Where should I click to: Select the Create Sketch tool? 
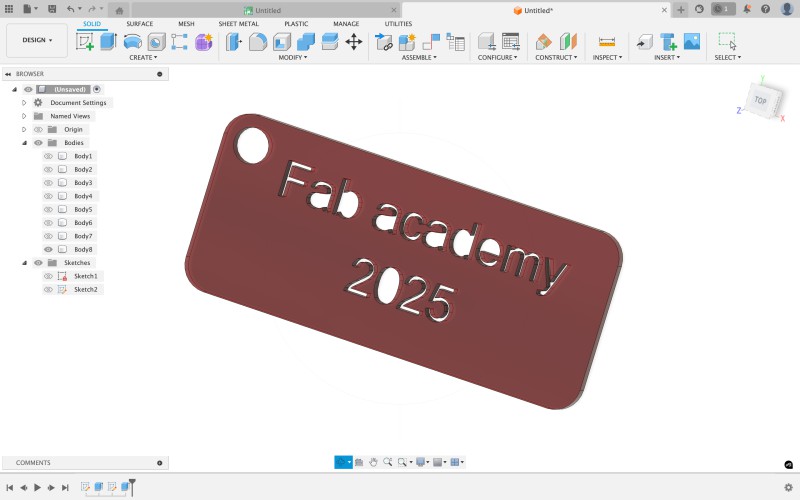pyautogui.click(x=85, y=41)
